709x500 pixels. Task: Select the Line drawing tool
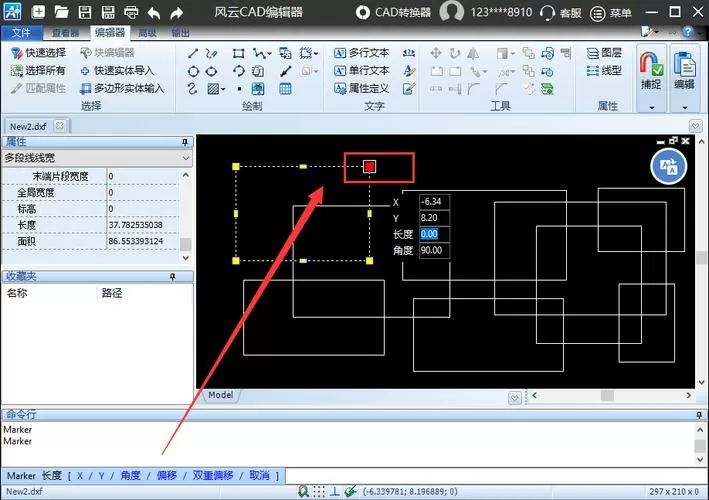coord(193,53)
